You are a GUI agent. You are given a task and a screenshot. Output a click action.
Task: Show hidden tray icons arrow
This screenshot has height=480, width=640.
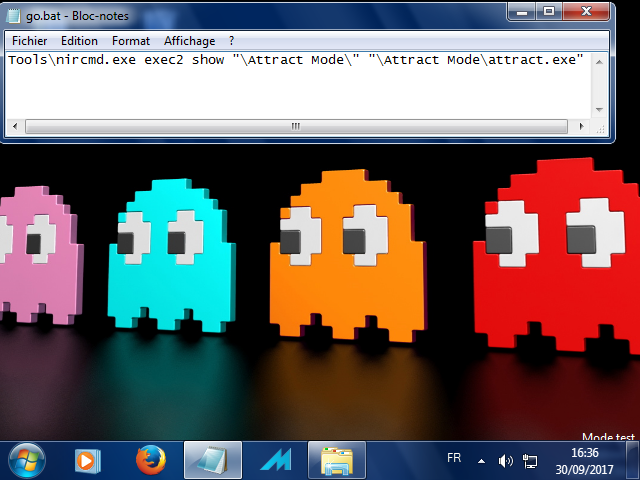(x=482, y=461)
